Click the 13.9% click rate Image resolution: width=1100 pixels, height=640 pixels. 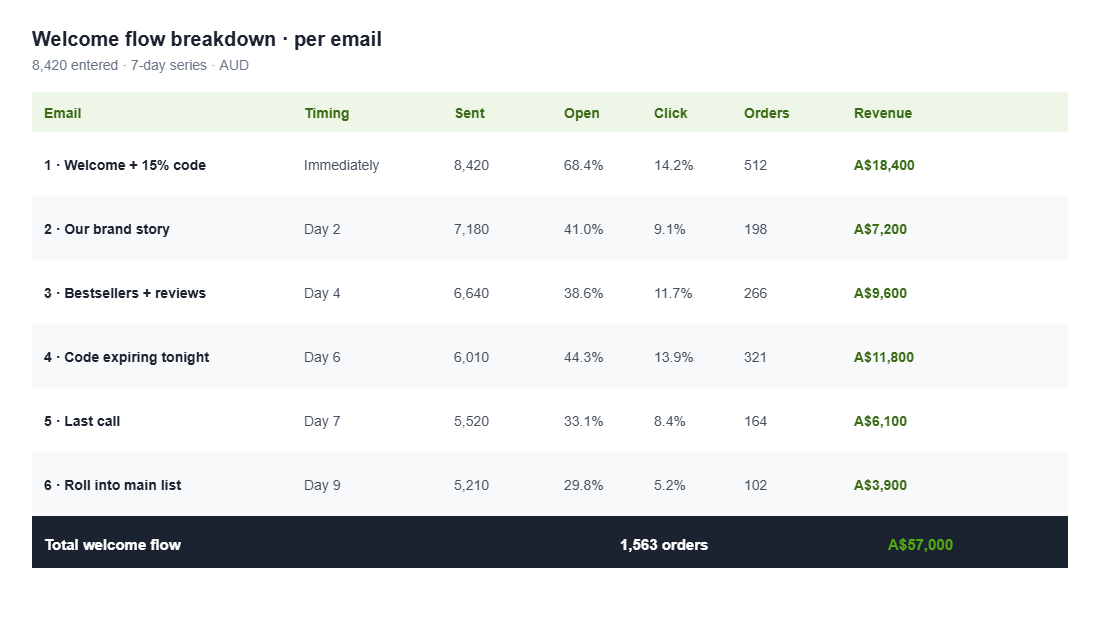click(x=673, y=356)
